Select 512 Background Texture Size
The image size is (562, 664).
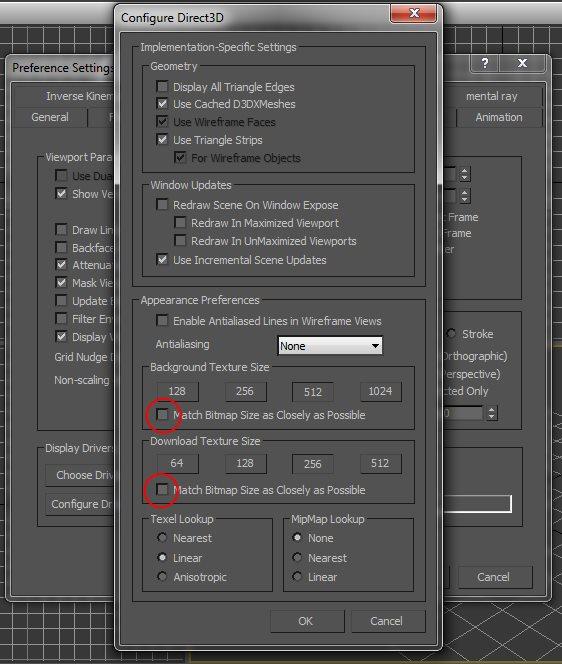(313, 392)
